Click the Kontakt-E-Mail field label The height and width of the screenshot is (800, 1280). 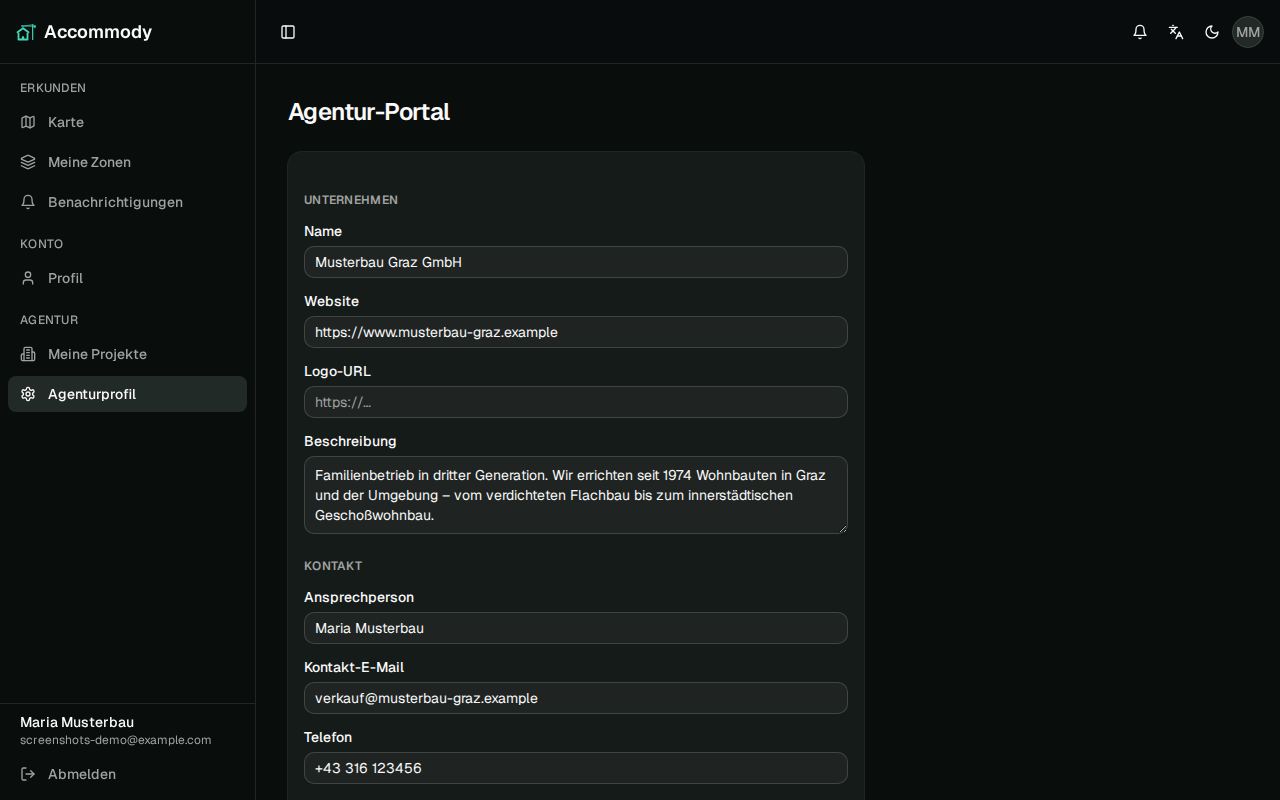354,667
